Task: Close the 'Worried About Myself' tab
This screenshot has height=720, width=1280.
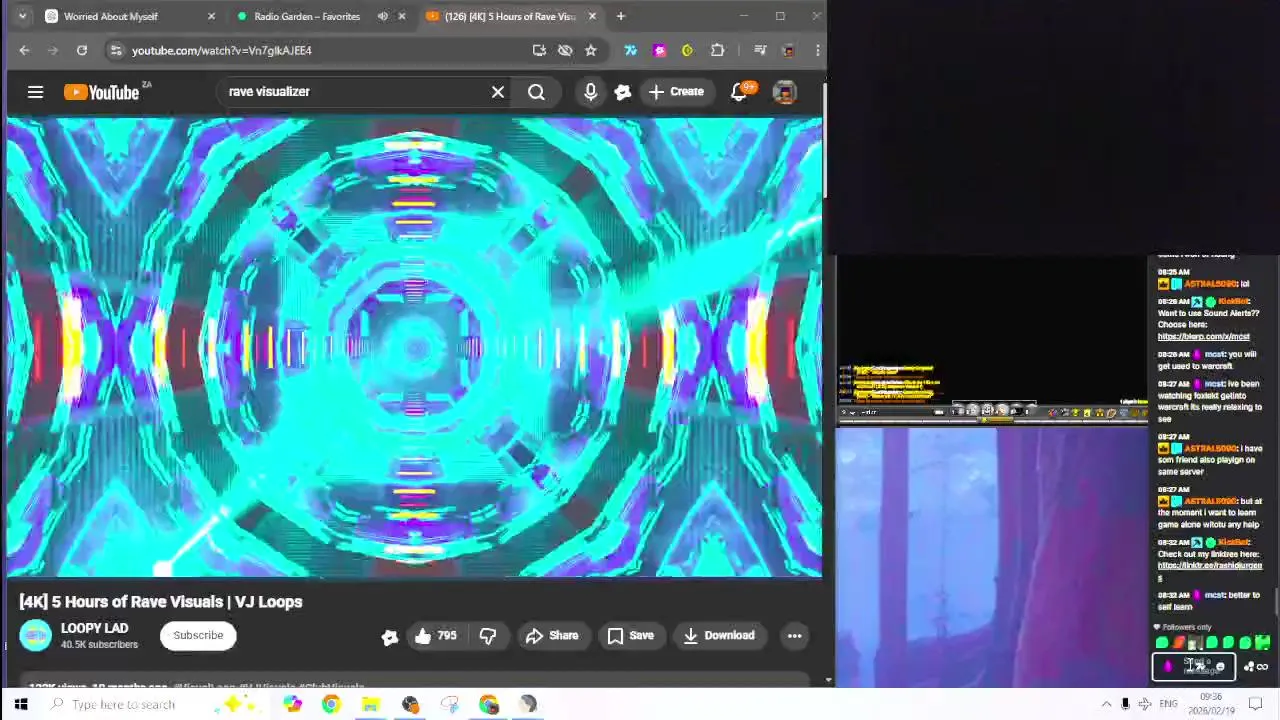Action: (211, 16)
